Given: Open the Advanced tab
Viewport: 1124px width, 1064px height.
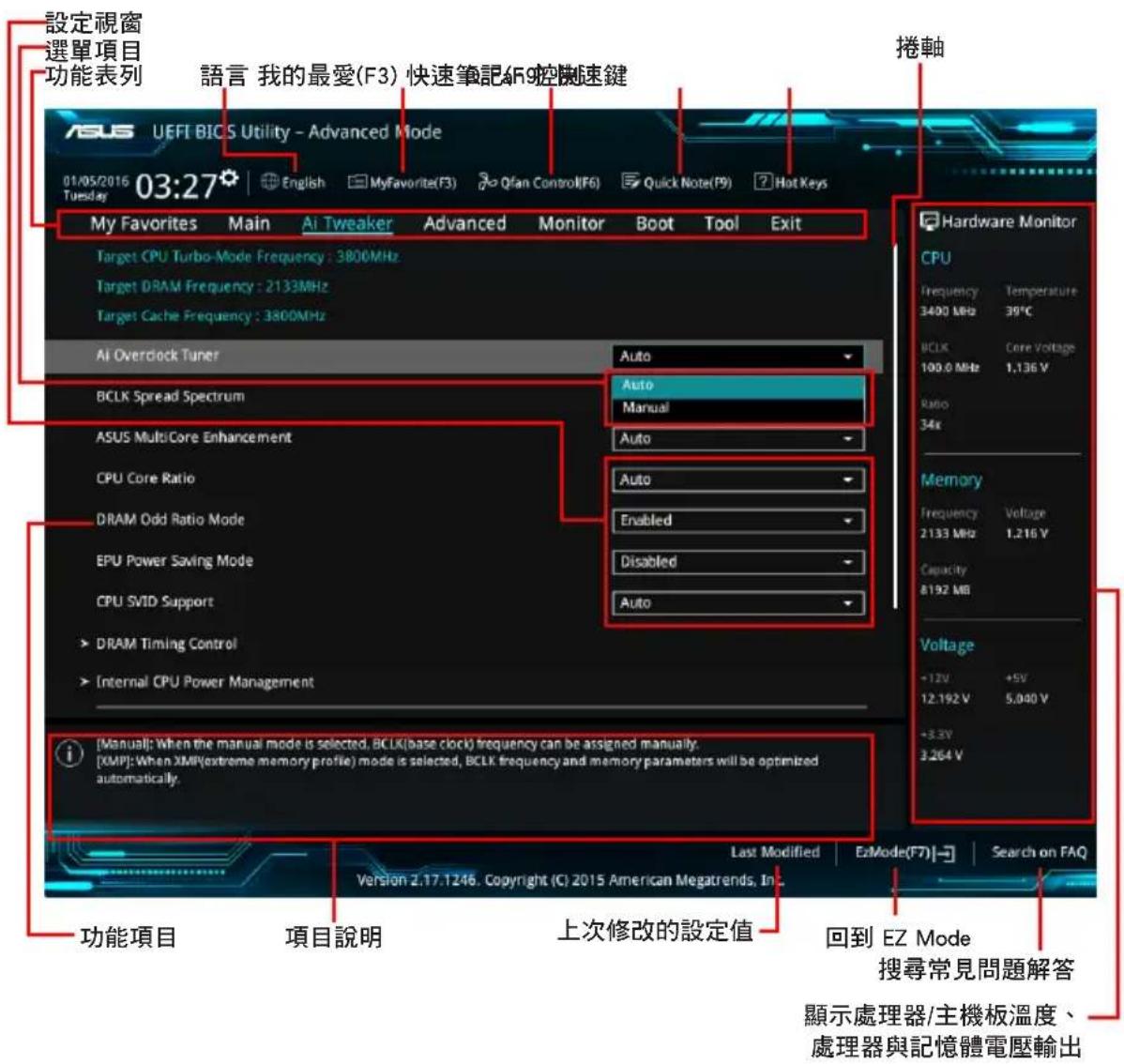Looking at the screenshot, I should [x=464, y=223].
